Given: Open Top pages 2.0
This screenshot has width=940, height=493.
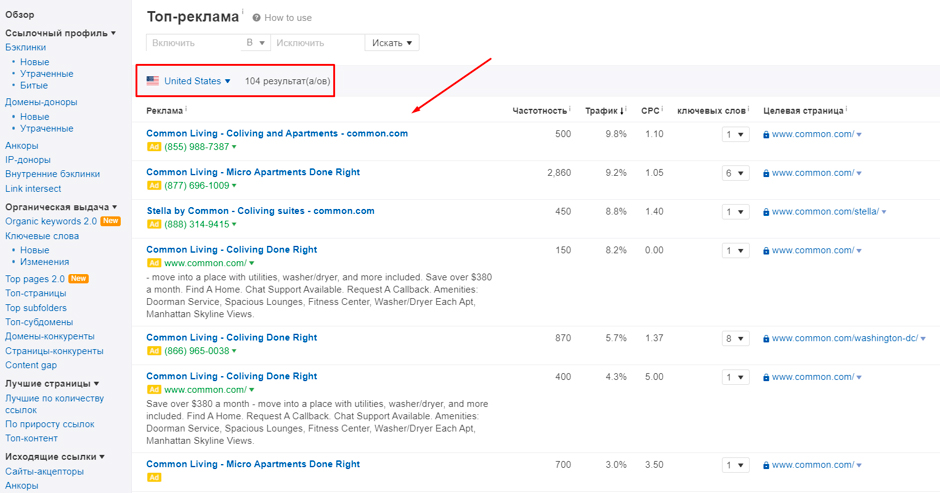Looking at the screenshot, I should pos(35,279).
